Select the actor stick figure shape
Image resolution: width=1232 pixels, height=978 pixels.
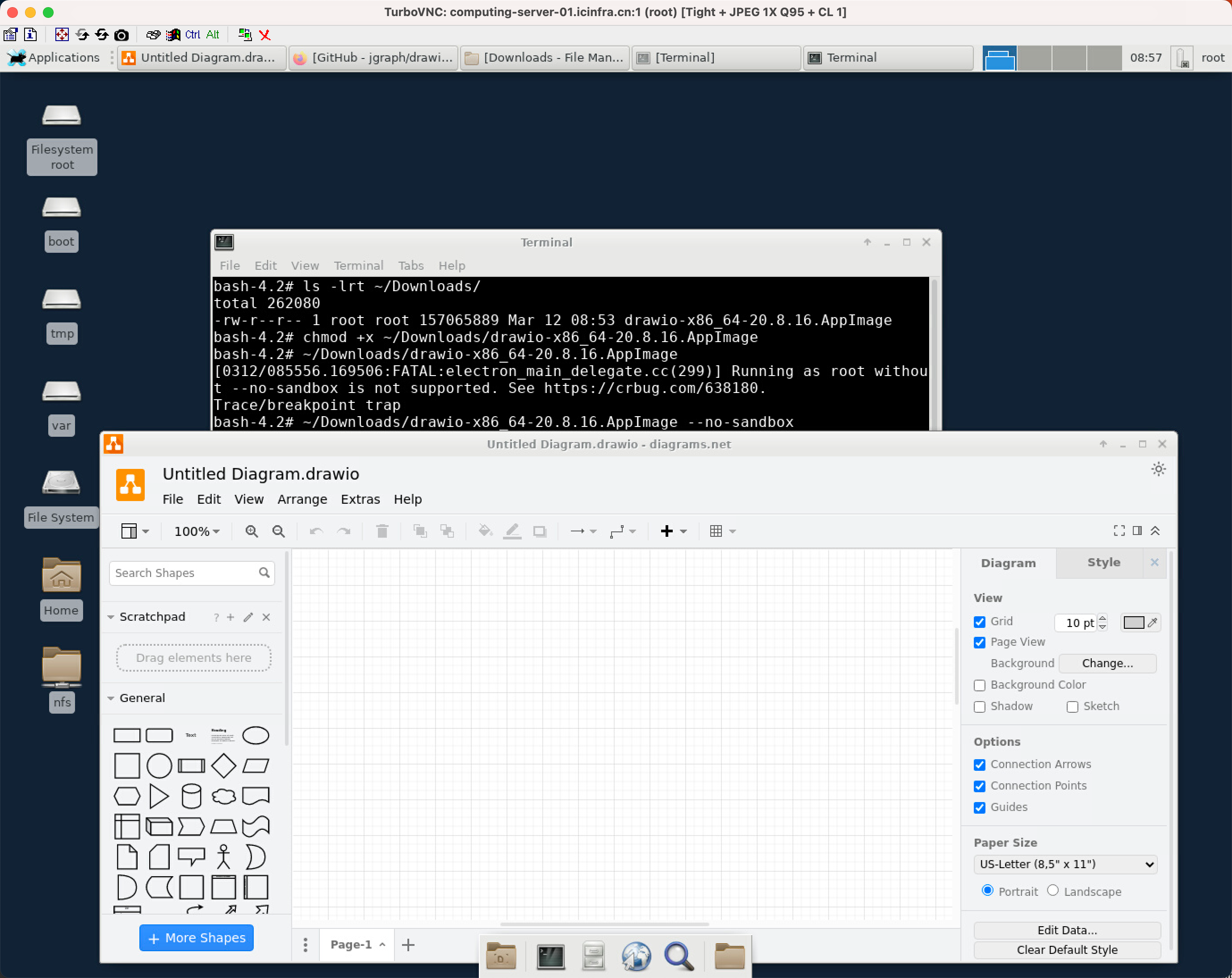coord(223,857)
